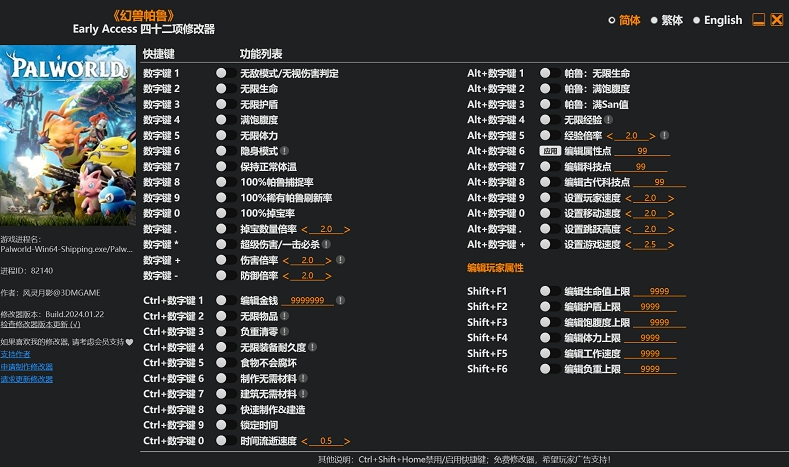This screenshot has width=789, height=467.
Task: Enable 保持正常体温
Action: tap(226, 167)
